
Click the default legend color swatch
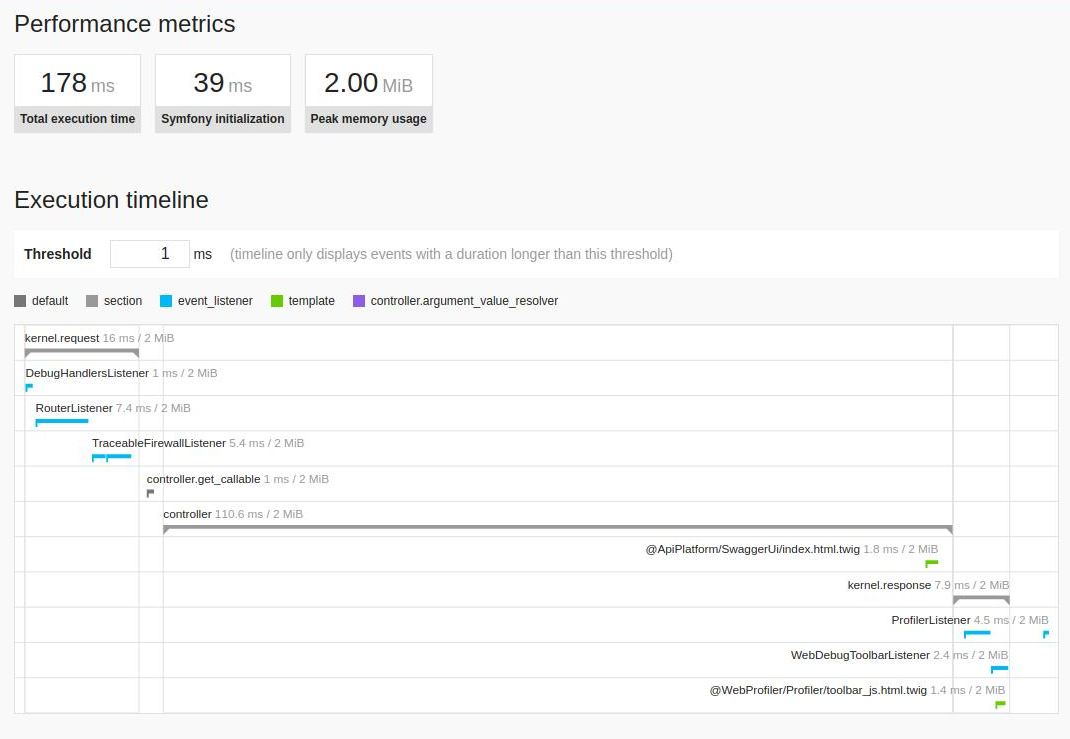pos(20,301)
